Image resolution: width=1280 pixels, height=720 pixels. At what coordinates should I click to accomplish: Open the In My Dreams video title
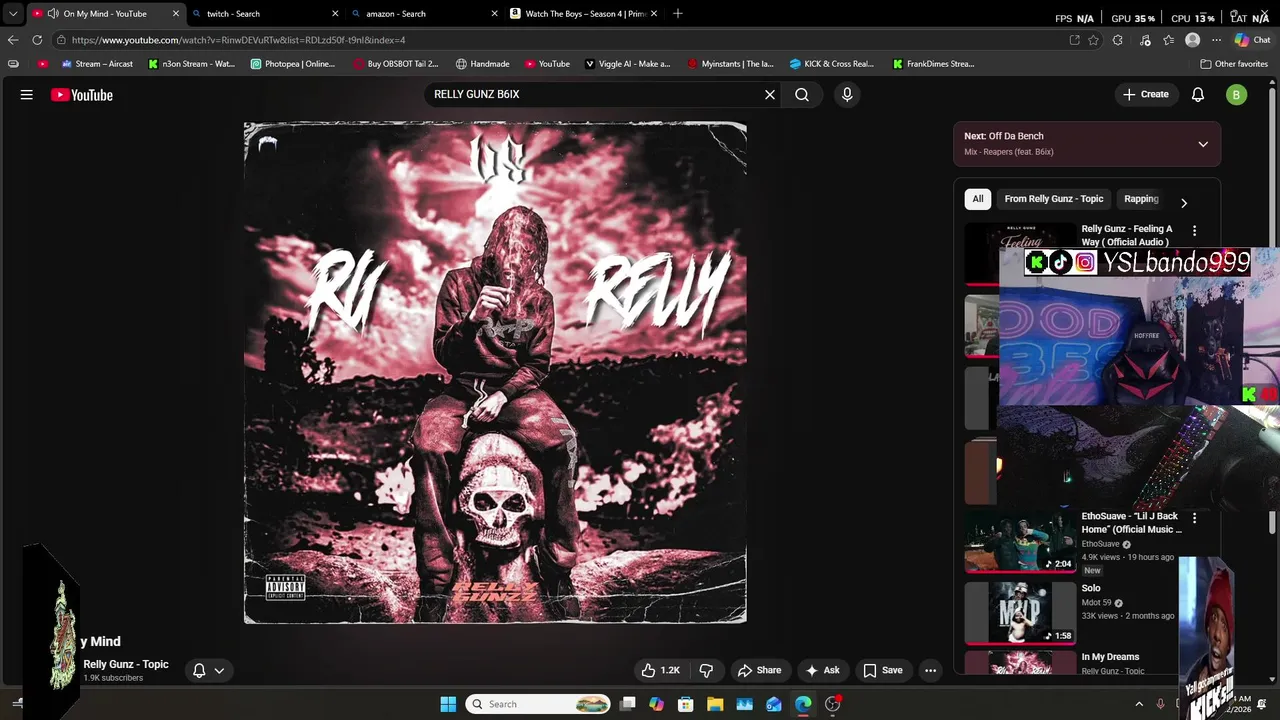[1110, 657]
